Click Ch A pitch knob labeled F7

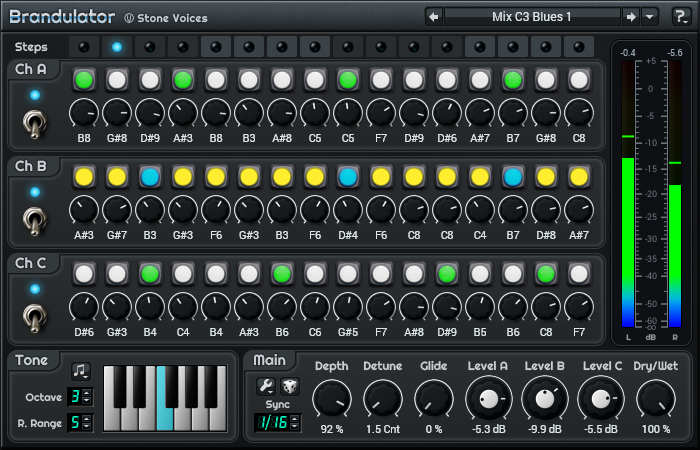coord(381,113)
